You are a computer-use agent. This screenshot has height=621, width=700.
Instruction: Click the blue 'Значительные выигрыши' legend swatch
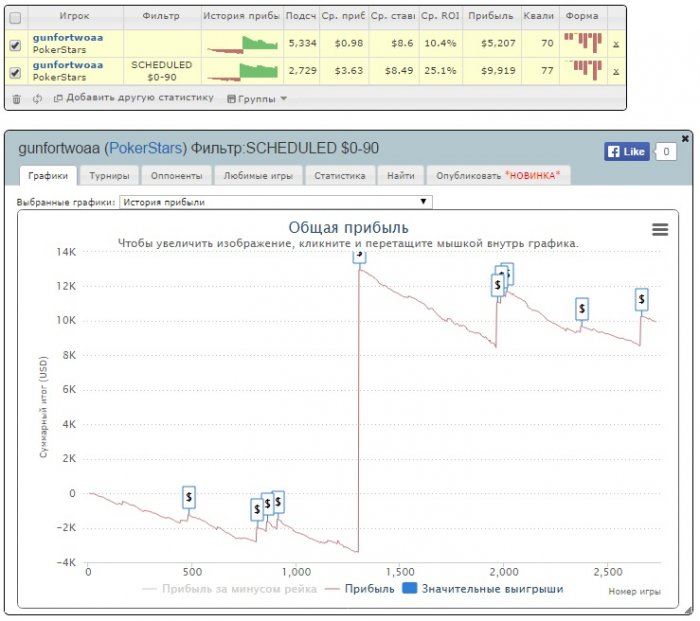tap(409, 588)
